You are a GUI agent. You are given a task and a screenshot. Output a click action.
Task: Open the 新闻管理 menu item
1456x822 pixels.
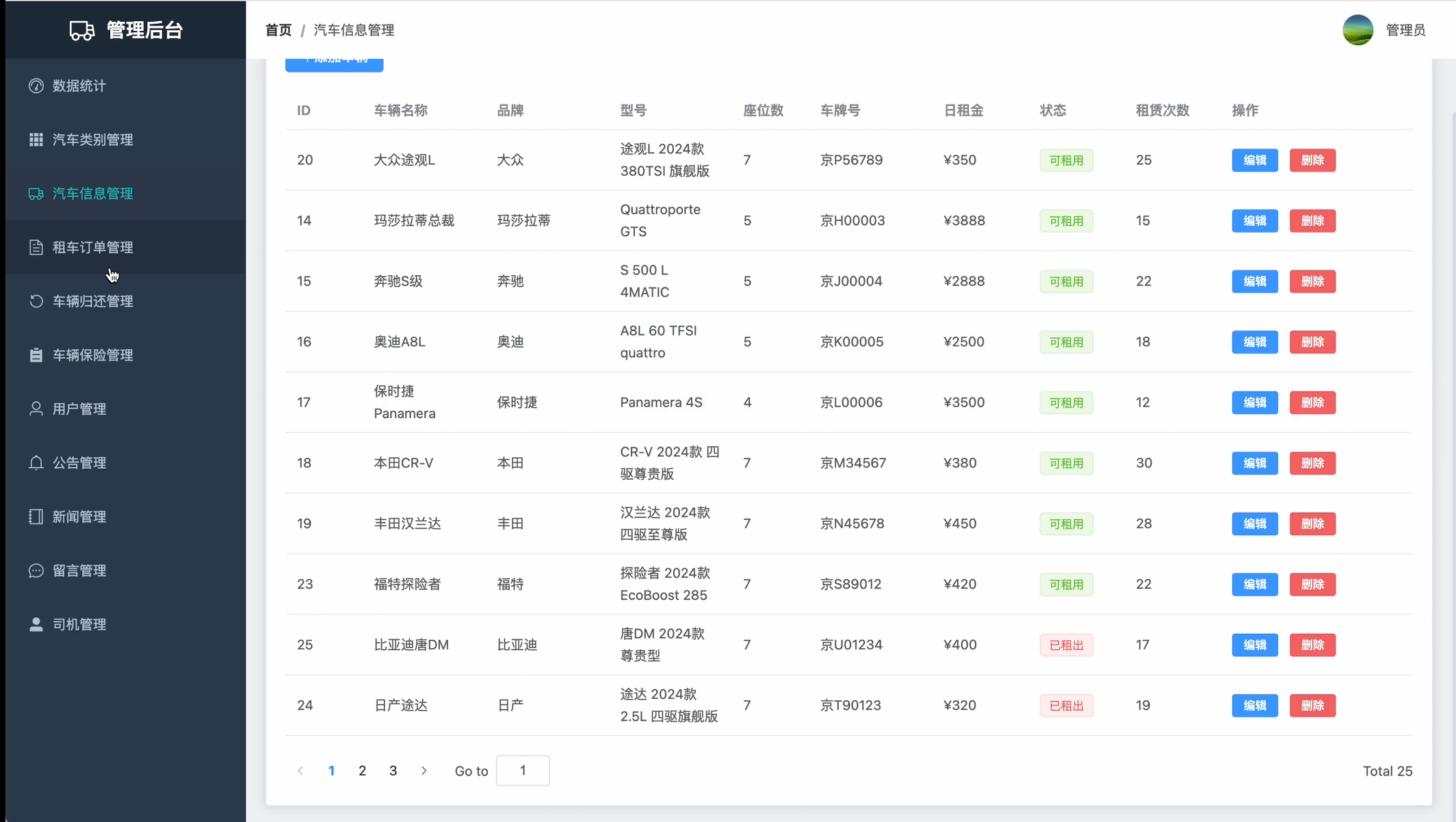79,517
